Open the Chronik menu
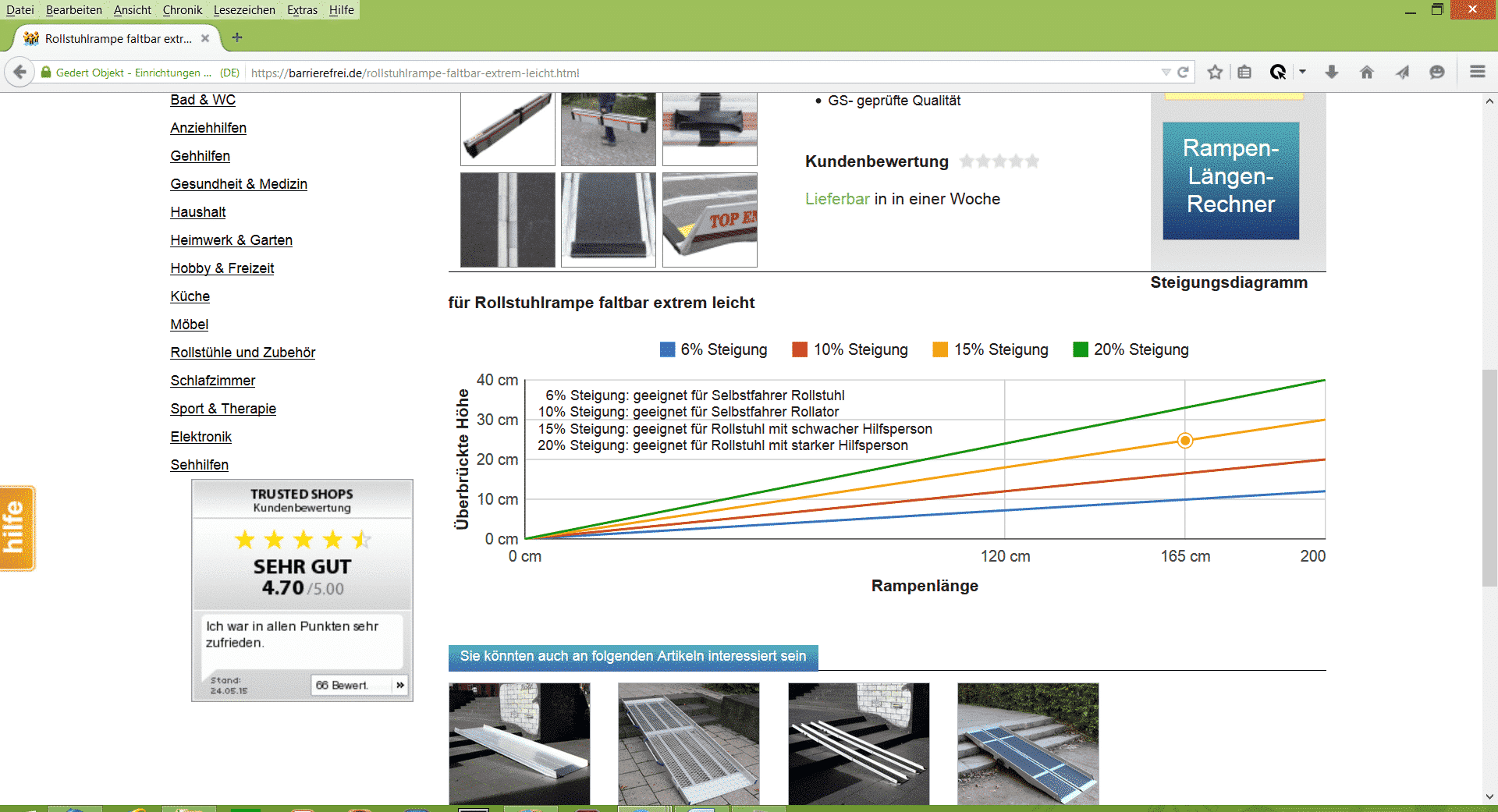This screenshot has height=812, width=1498. pyautogui.click(x=182, y=10)
